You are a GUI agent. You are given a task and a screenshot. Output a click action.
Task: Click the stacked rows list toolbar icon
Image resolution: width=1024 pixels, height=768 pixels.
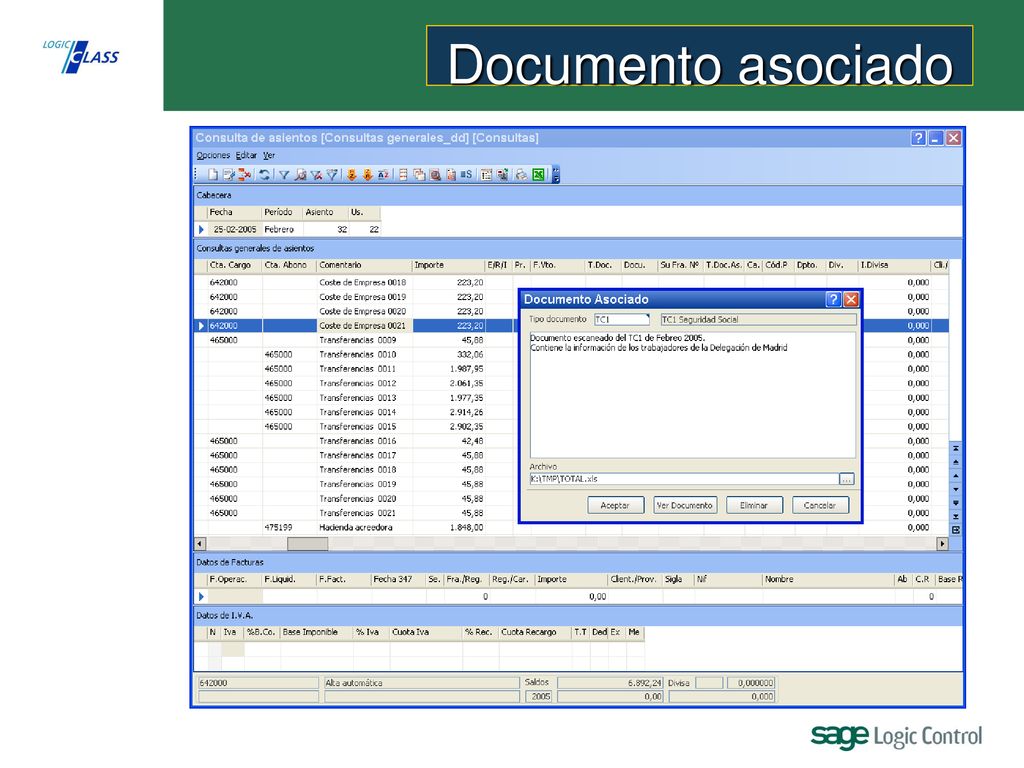pos(403,174)
